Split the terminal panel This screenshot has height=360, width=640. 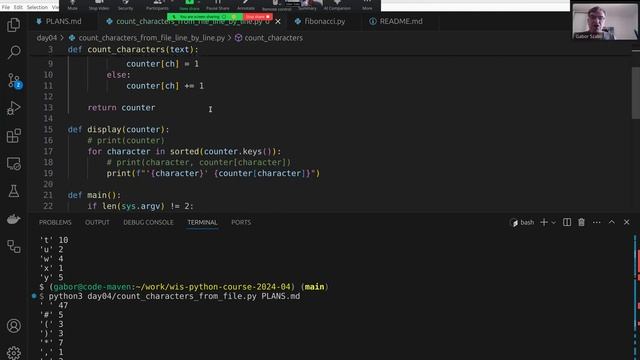click(x=567, y=222)
